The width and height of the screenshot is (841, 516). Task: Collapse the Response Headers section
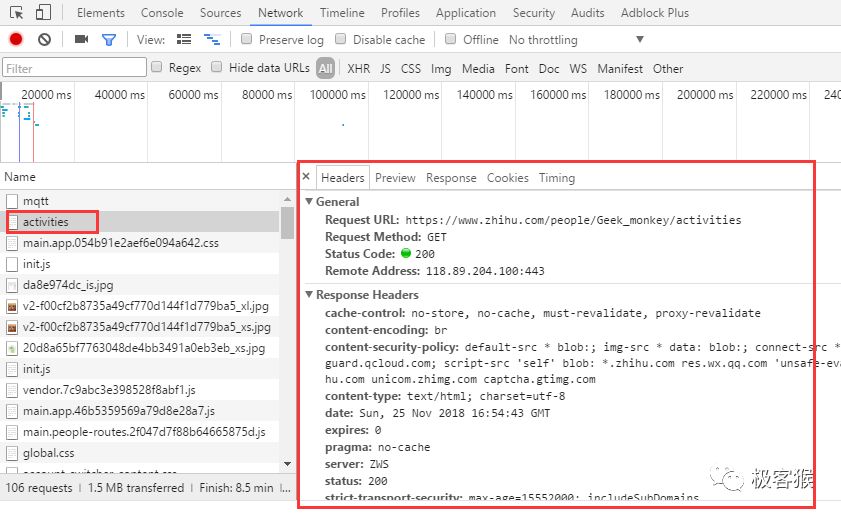(309, 294)
